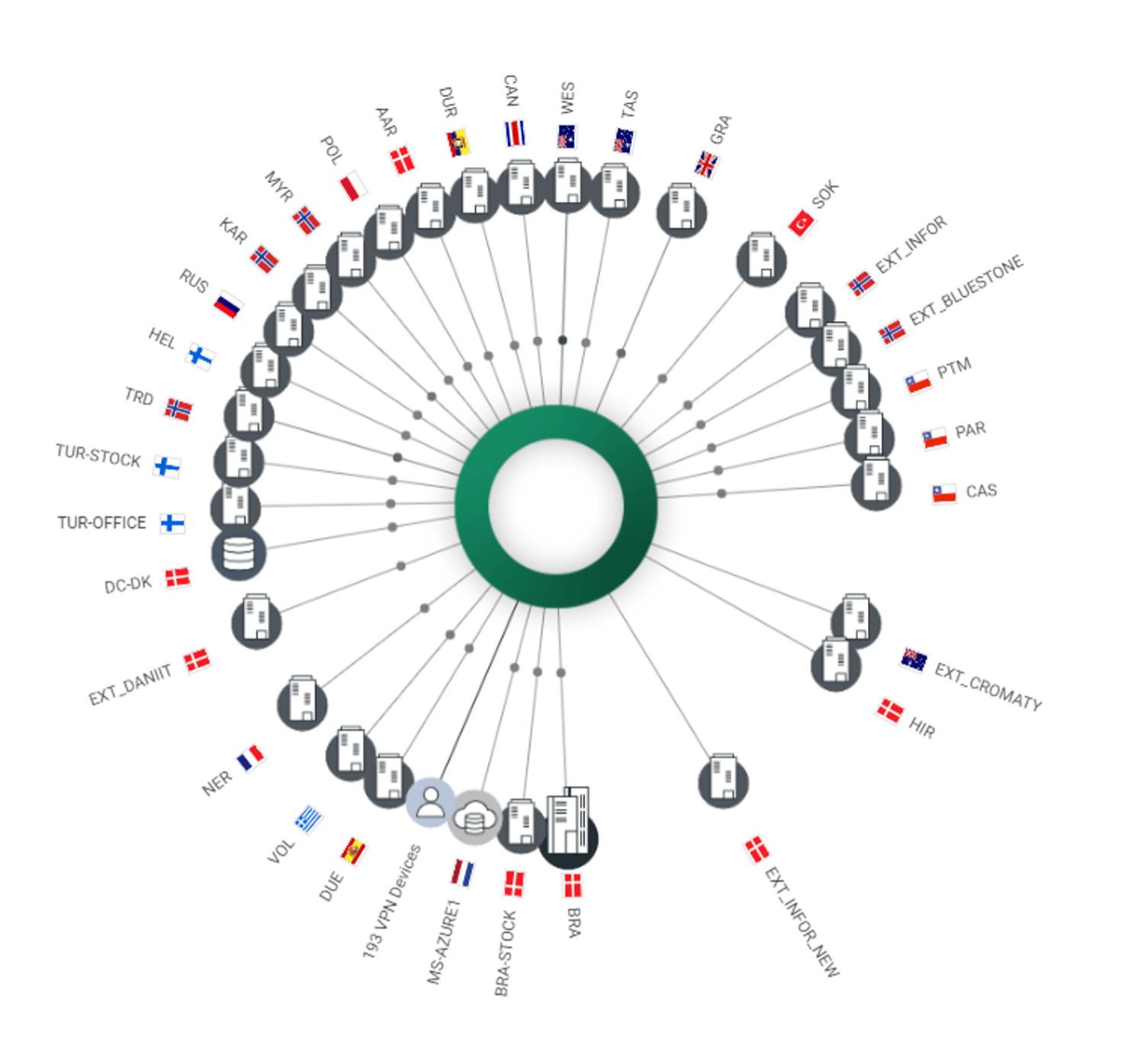Click the VOL site building node
Image resolution: width=1144 pixels, height=1064 pixels.
351,754
